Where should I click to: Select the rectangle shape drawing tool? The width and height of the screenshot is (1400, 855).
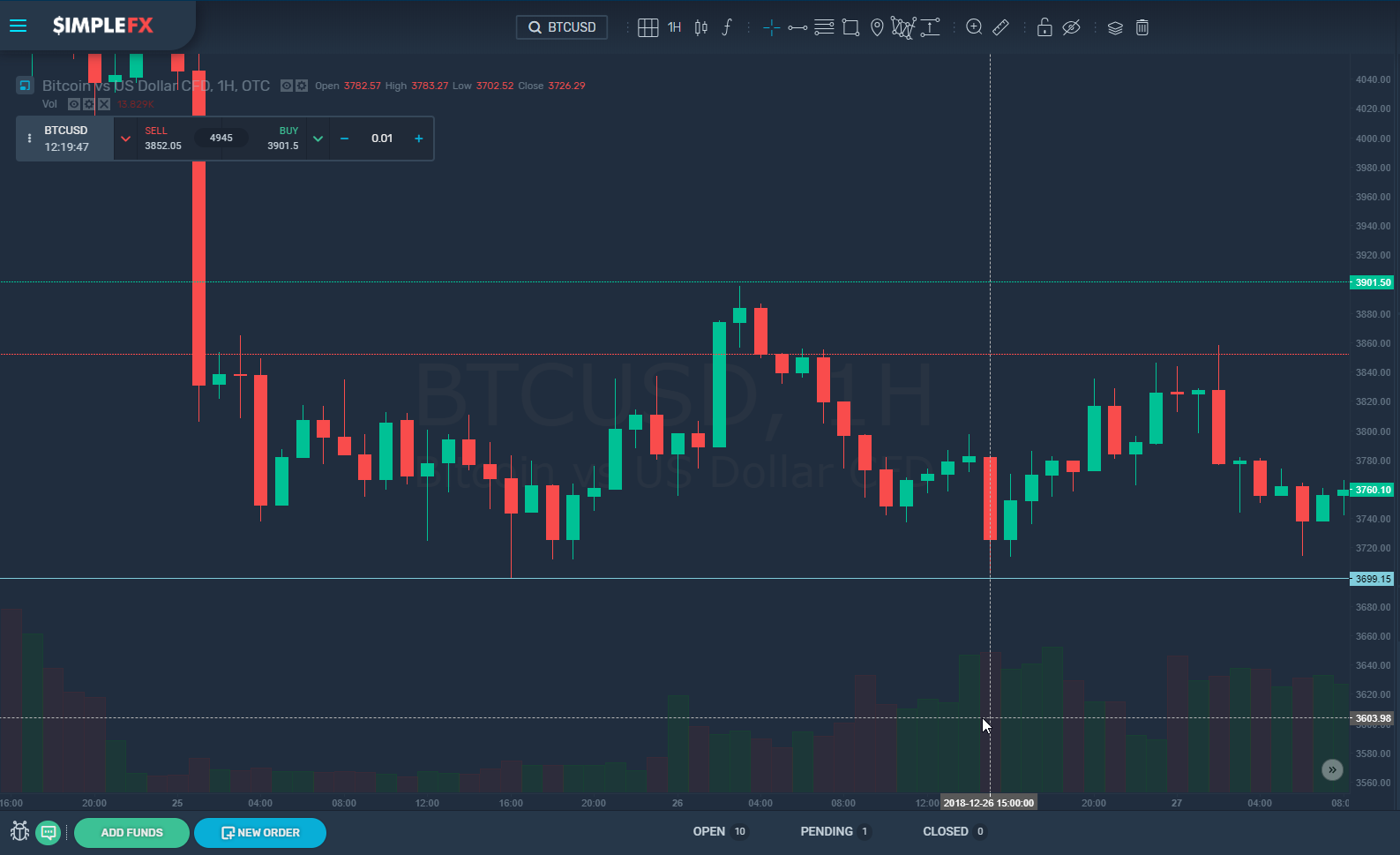pos(850,27)
